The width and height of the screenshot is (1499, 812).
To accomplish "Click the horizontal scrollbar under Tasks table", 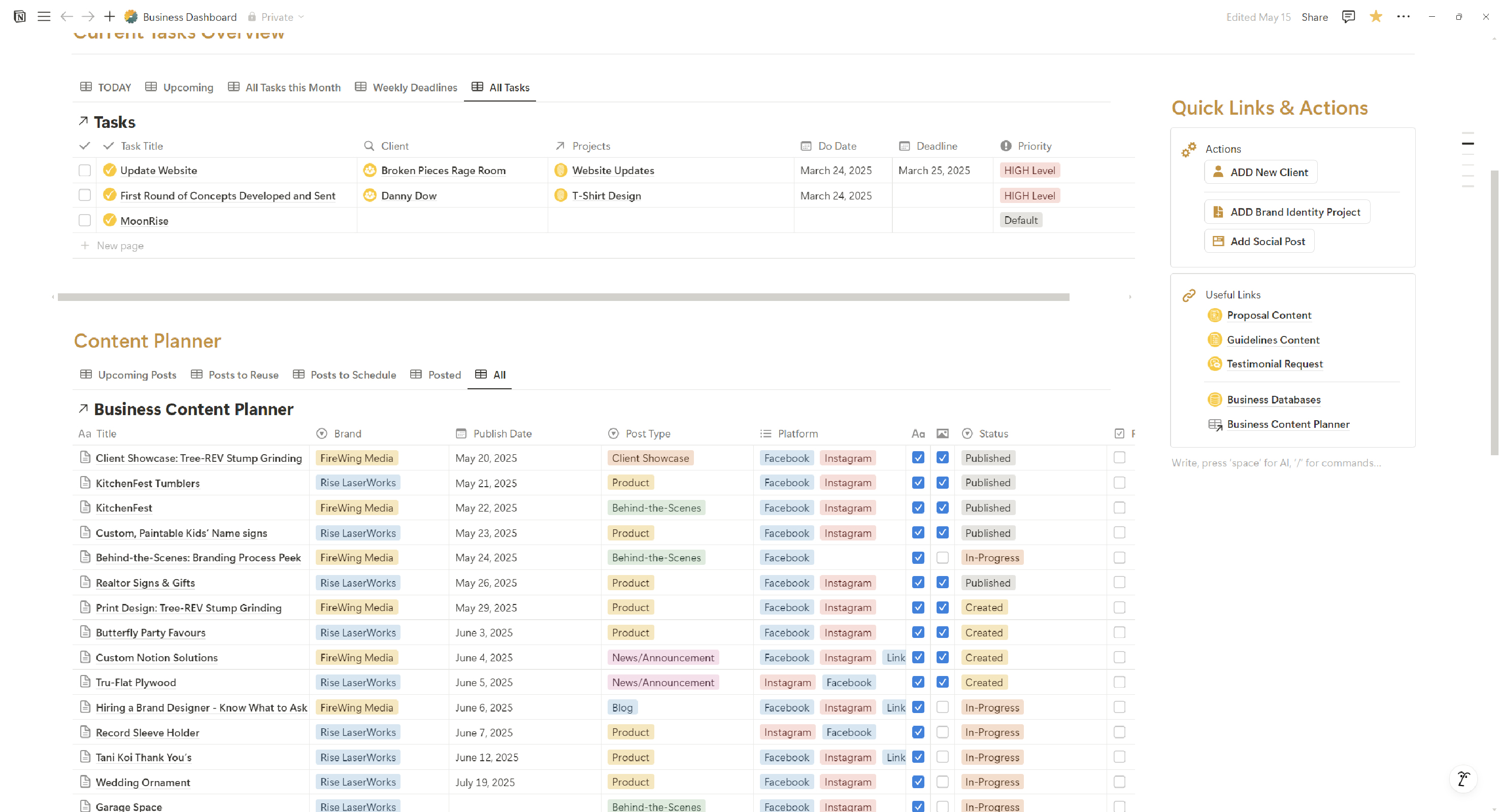I will pyautogui.click(x=563, y=297).
